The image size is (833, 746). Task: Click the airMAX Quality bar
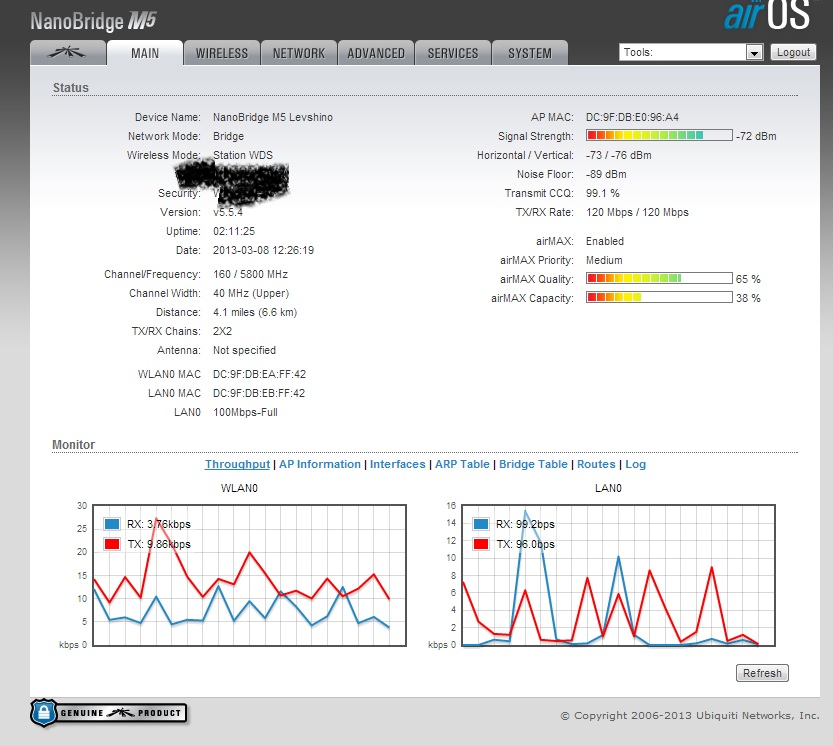click(x=659, y=278)
